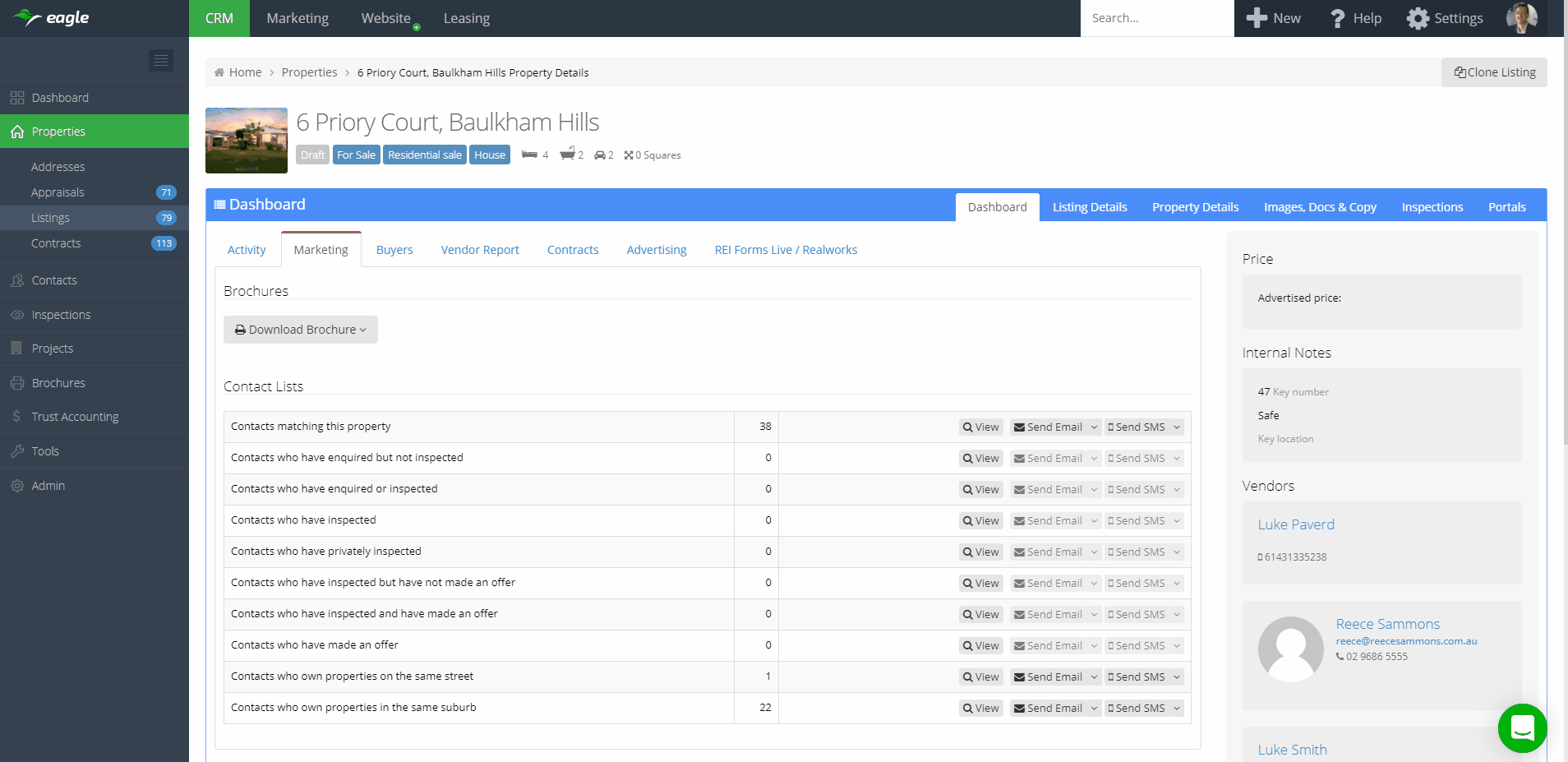This screenshot has width=1568, height=762.
Task: Collapse the sidebar with the hamburger icon
Action: click(161, 60)
